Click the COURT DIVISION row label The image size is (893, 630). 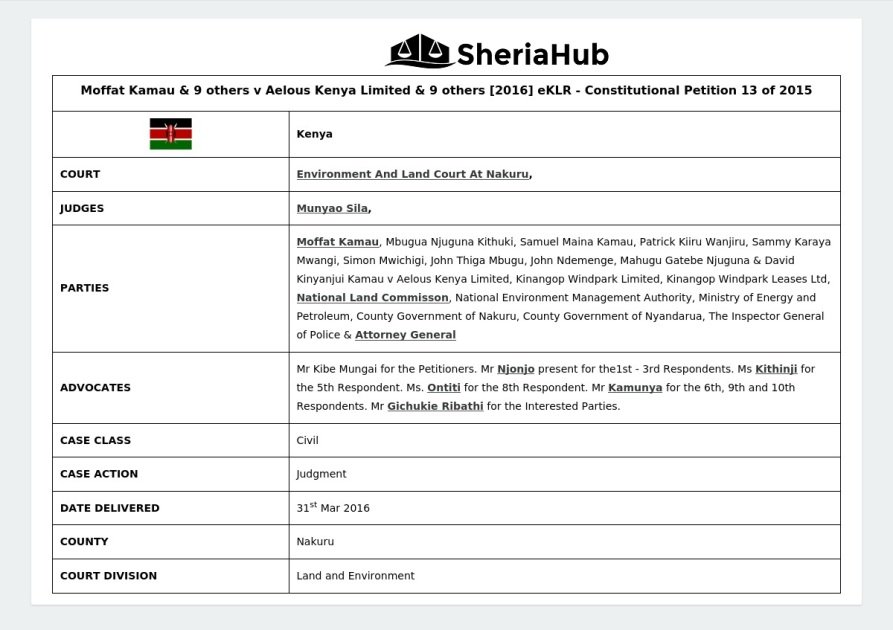pos(108,576)
